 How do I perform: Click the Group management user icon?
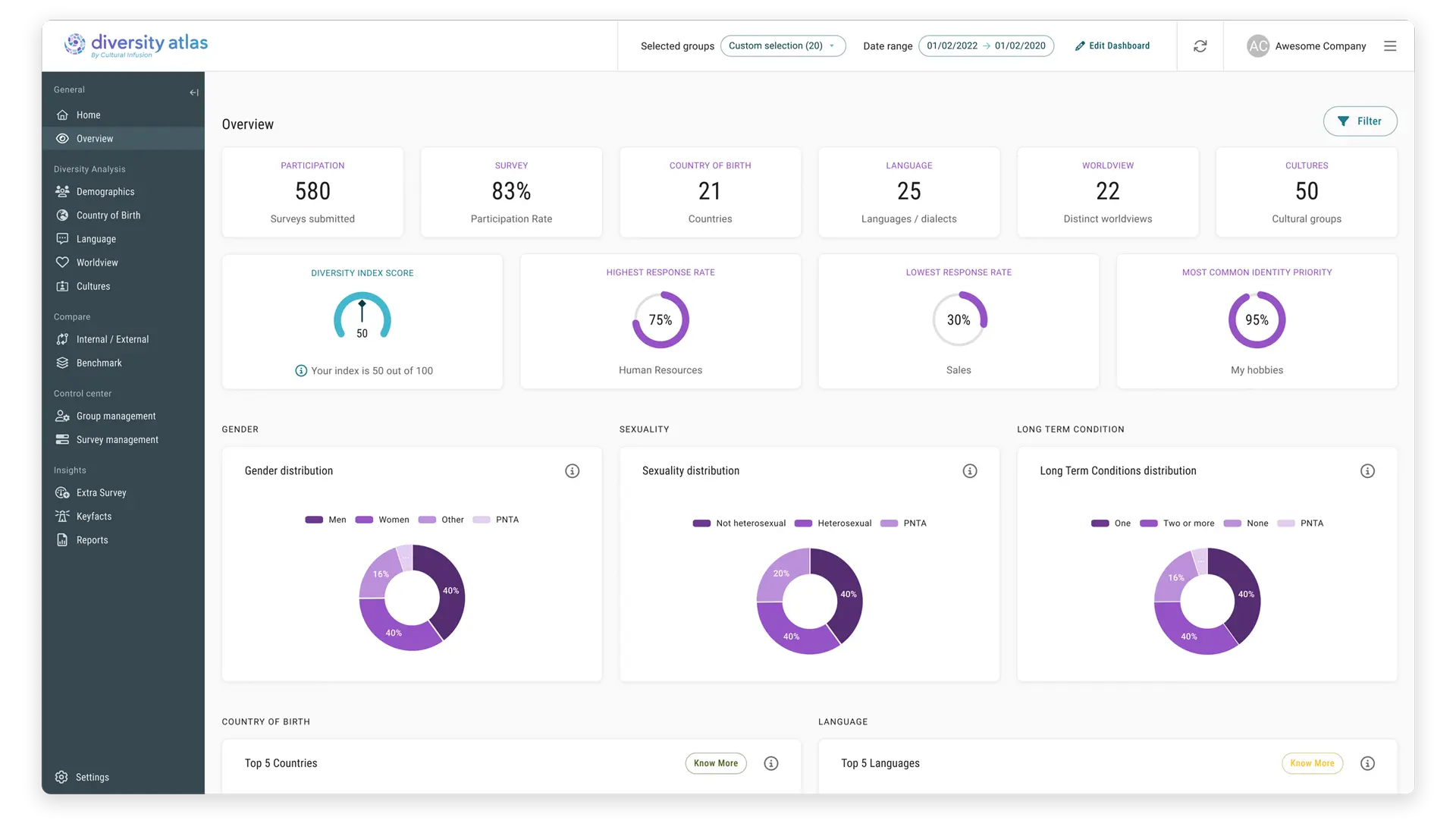pos(62,416)
